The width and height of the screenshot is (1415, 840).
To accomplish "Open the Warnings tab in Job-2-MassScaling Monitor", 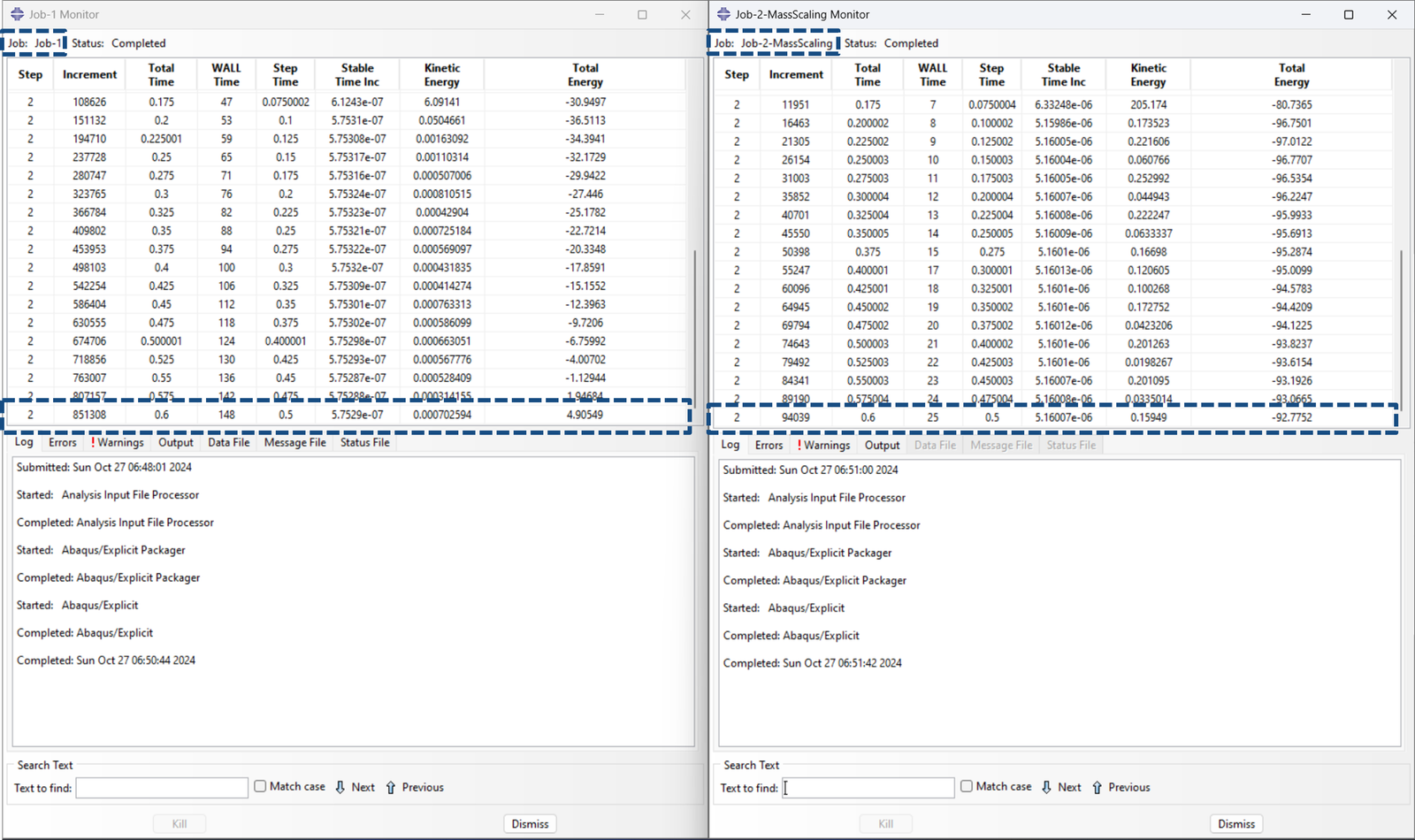I will 824,445.
